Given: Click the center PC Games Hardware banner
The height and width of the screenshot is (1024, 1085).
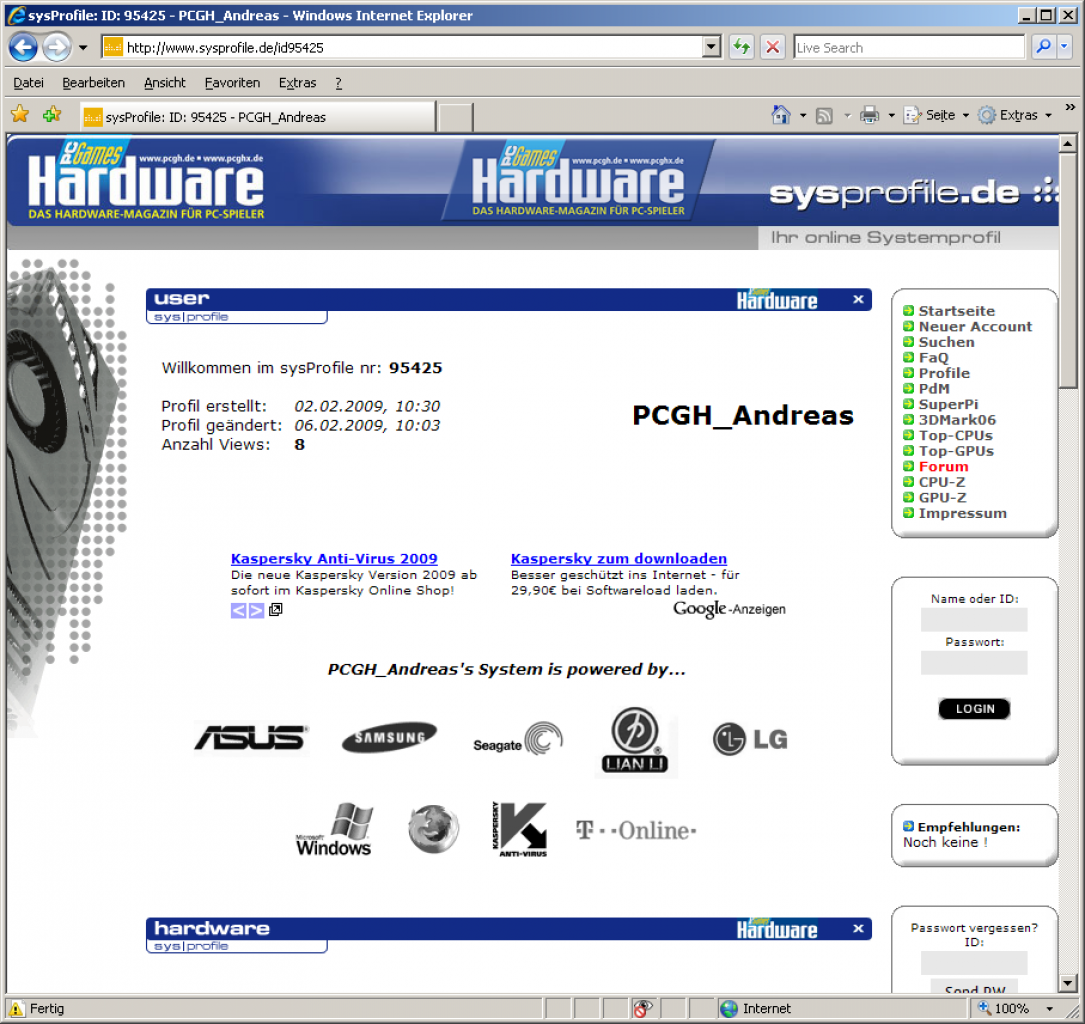Looking at the screenshot, I should (578, 180).
